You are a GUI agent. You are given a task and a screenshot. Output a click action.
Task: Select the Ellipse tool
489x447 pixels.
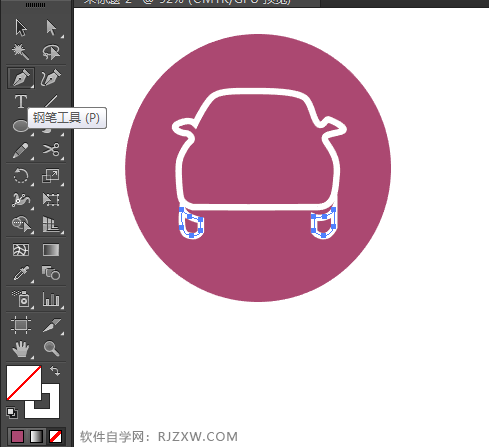pyautogui.click(x=19, y=127)
